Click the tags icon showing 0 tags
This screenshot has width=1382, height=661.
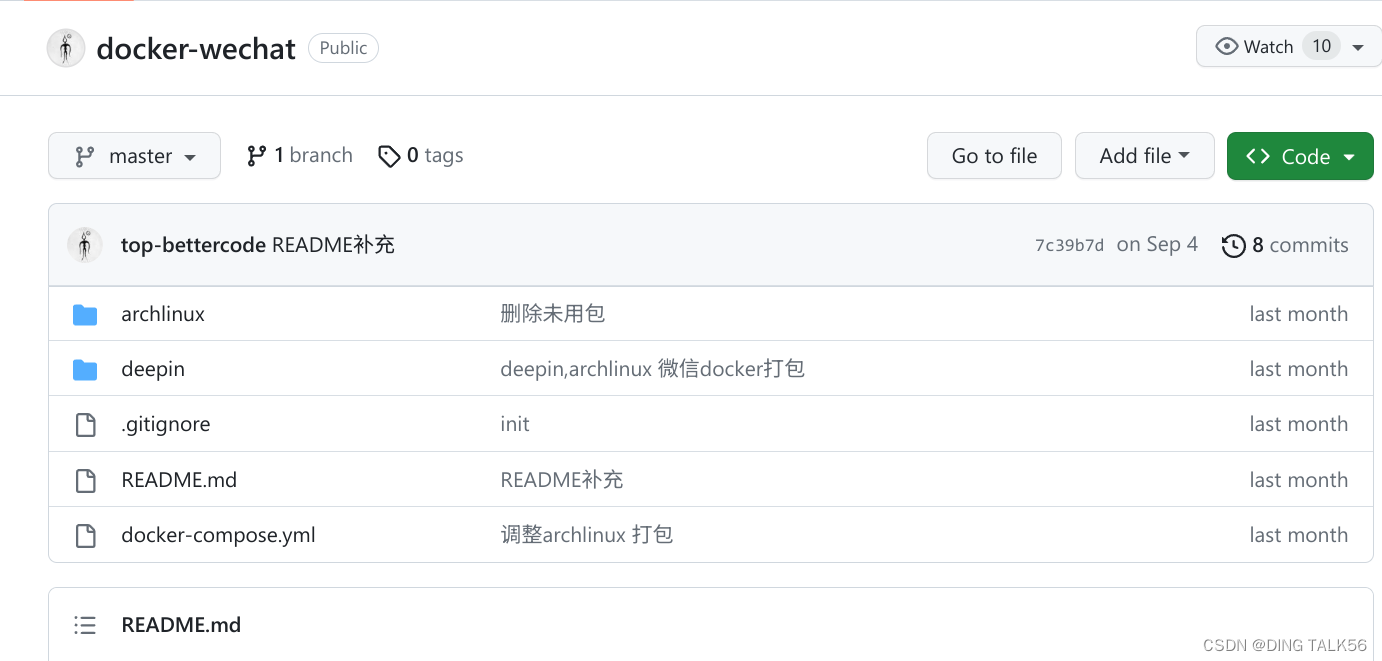389,155
